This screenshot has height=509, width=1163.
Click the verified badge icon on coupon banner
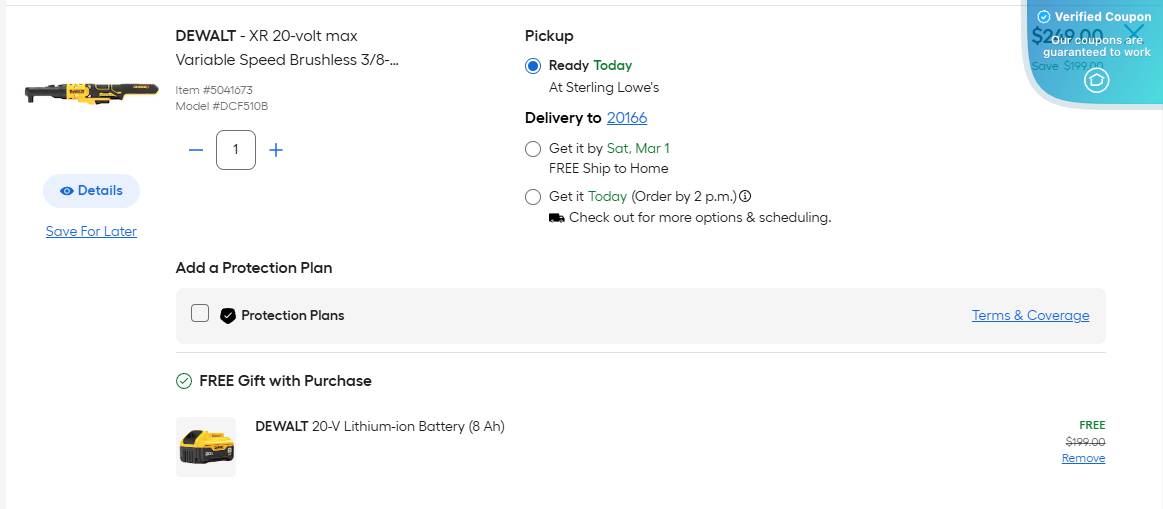(x=1044, y=17)
